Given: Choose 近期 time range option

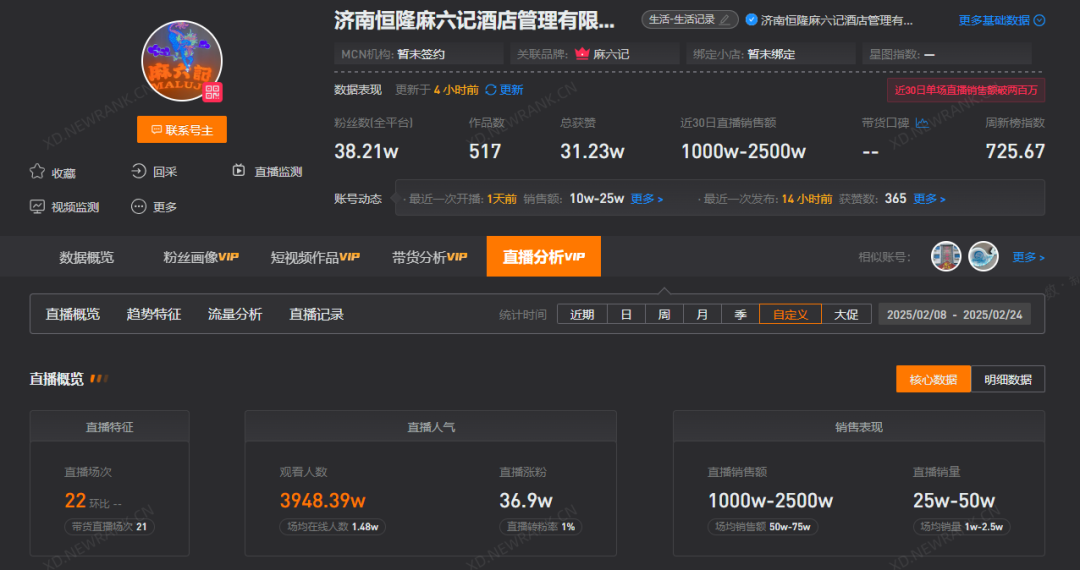Looking at the screenshot, I should point(582,314).
